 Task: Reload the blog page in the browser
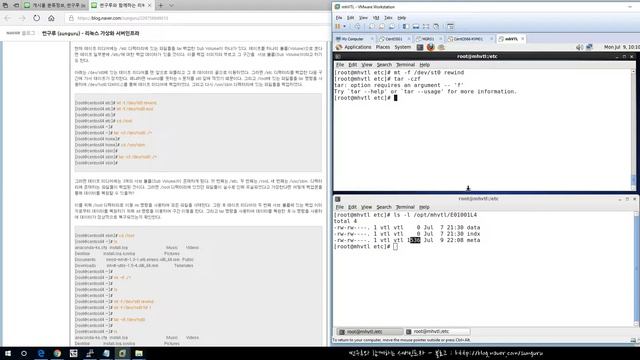click(x=37, y=18)
